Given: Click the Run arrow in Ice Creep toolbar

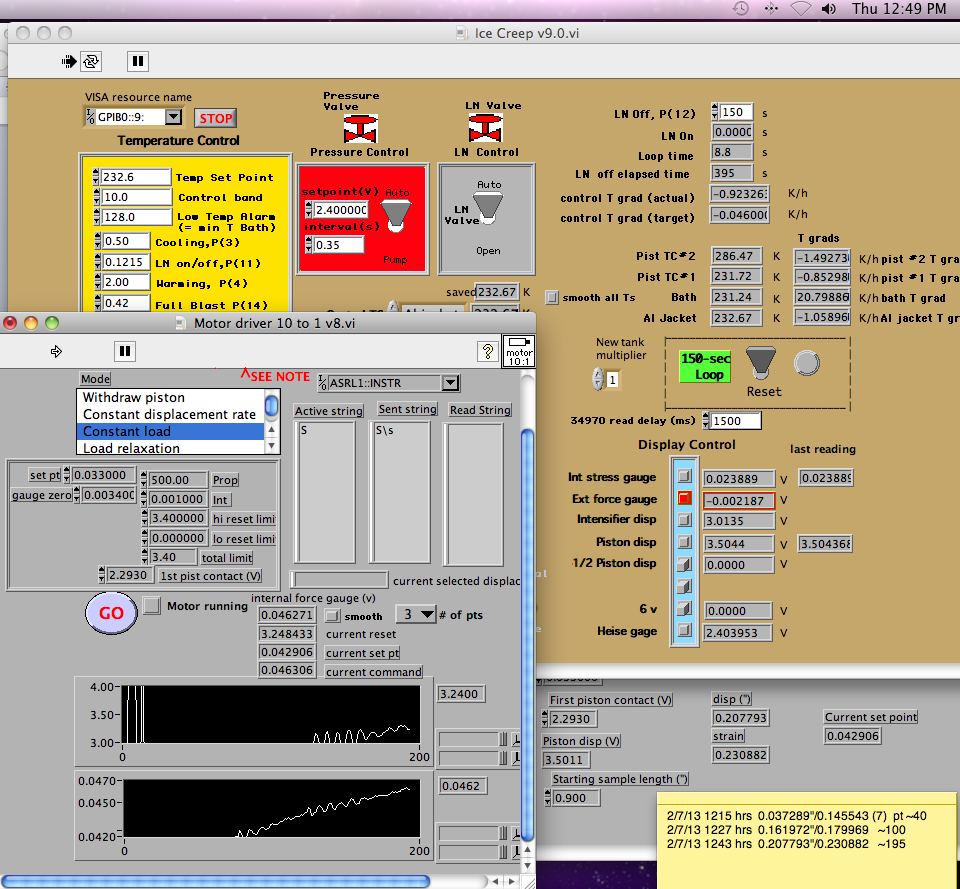Looking at the screenshot, I should [x=68, y=61].
